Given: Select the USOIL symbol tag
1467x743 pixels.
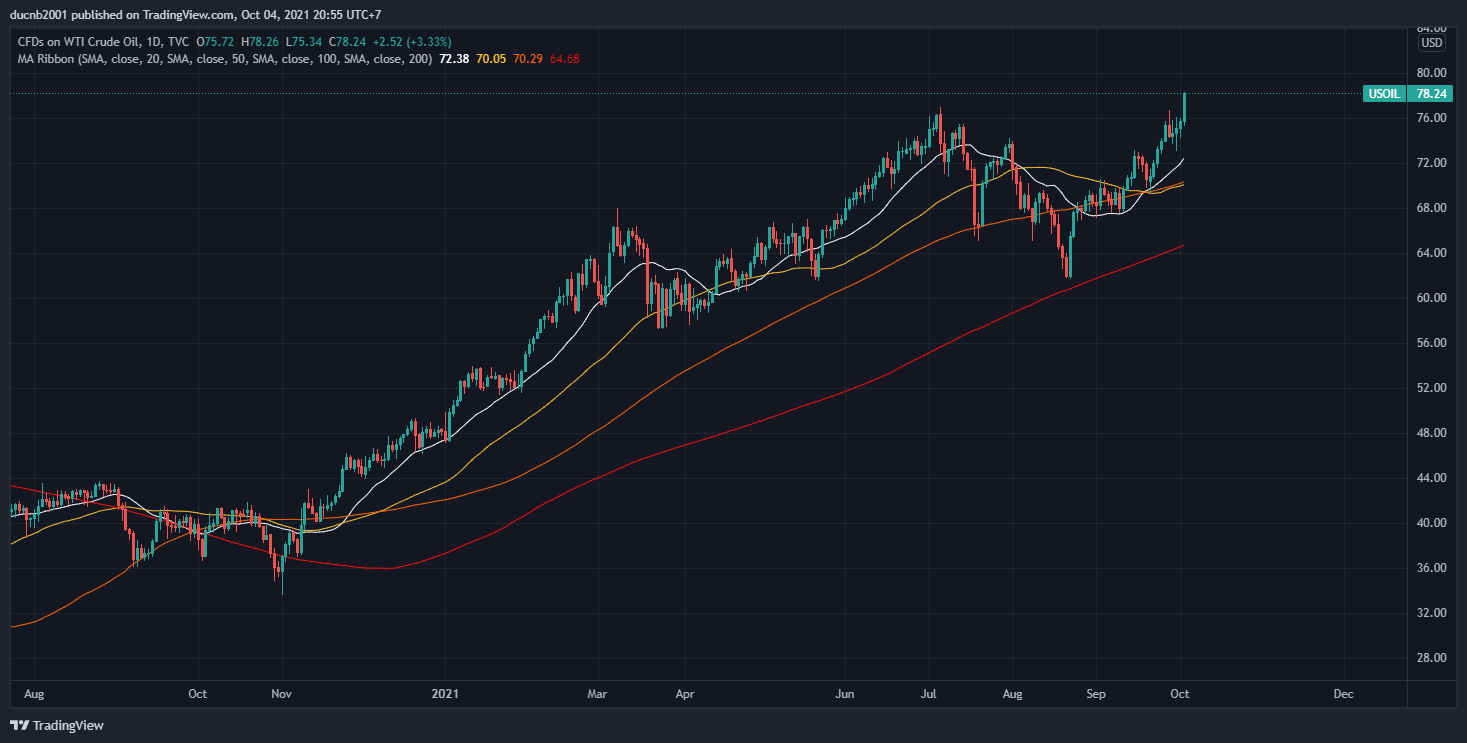Looking at the screenshot, I should (1384, 94).
